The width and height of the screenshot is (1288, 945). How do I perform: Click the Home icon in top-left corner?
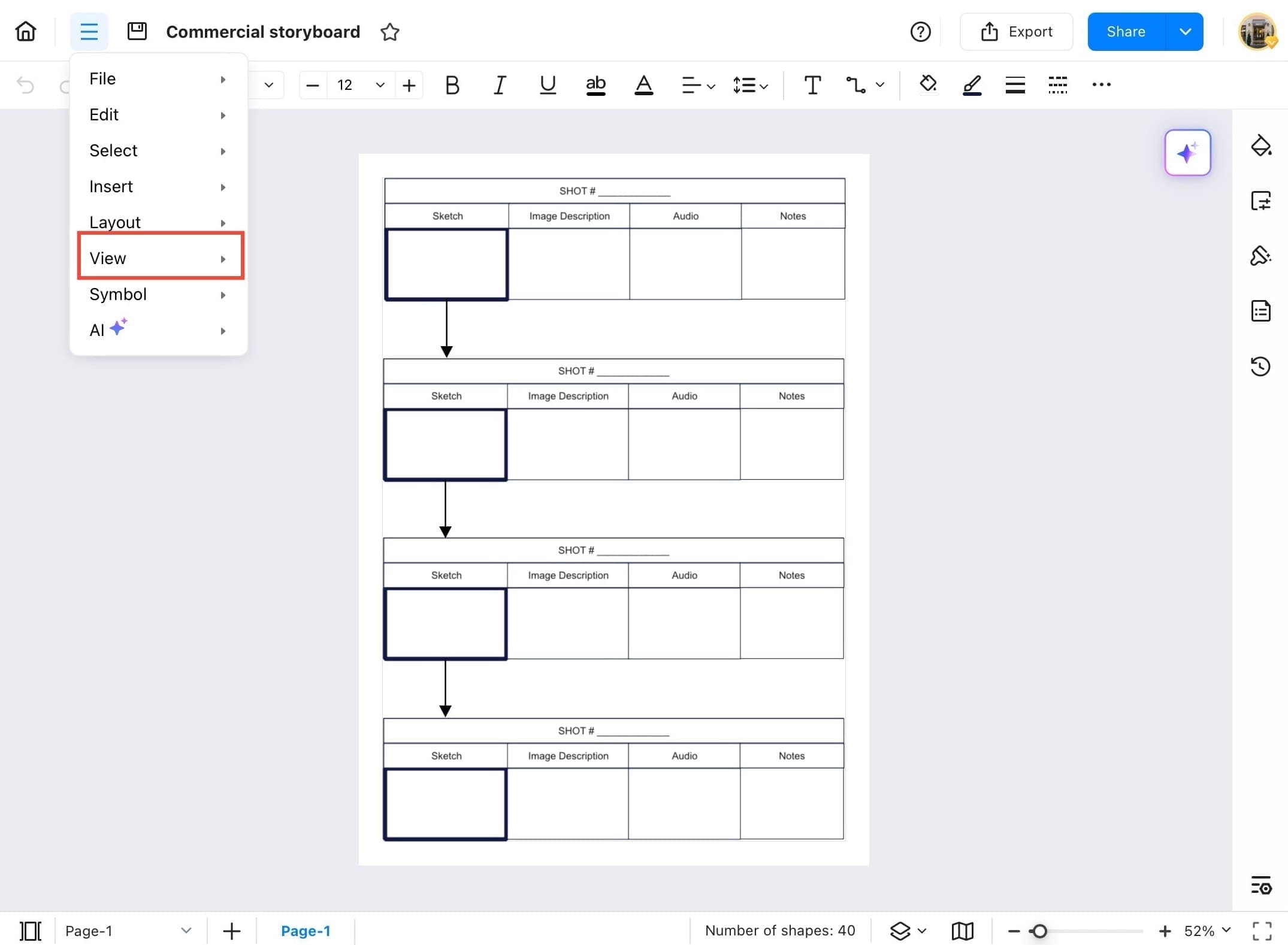point(25,31)
